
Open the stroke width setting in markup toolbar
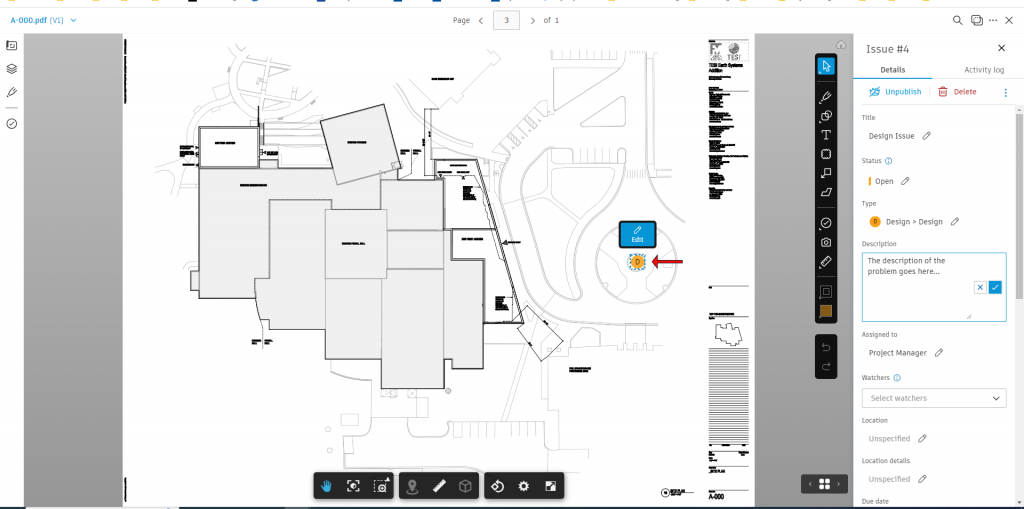[x=826, y=292]
